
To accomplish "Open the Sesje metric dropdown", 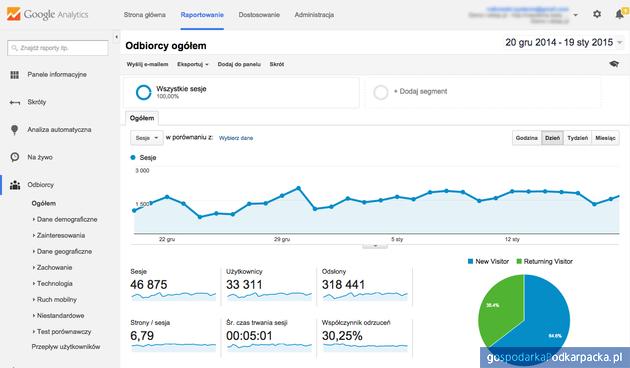I will click(147, 138).
